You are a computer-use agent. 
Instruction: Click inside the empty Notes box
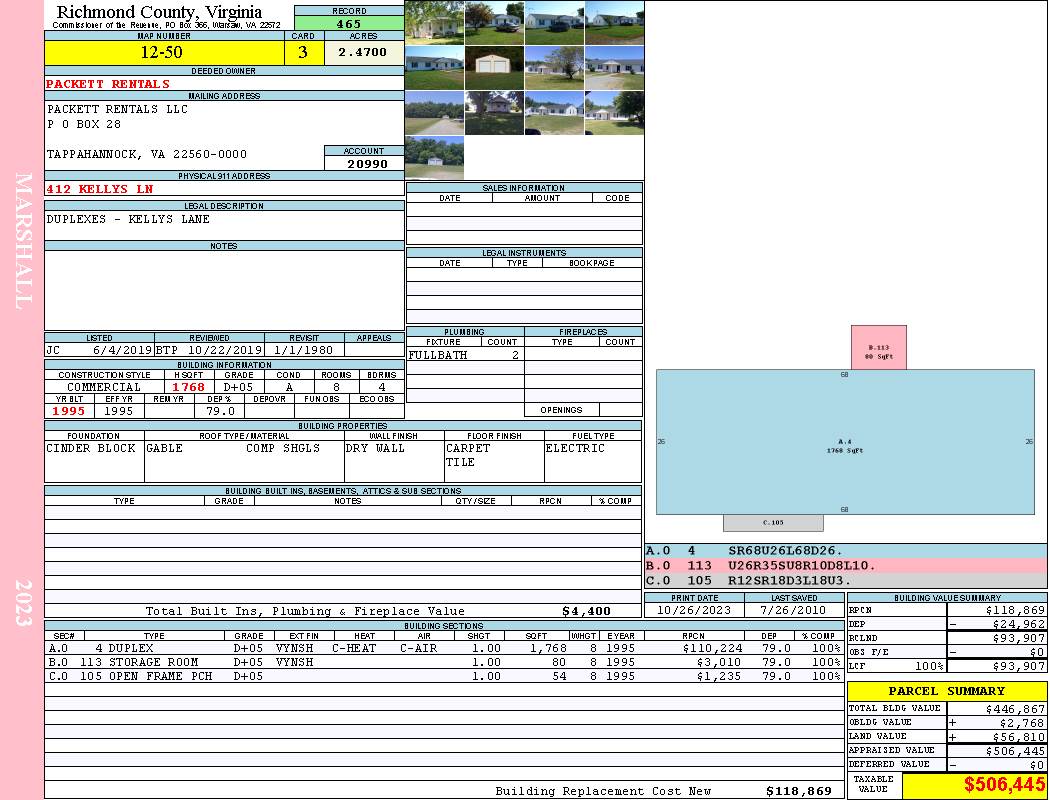pyautogui.click(x=223, y=290)
